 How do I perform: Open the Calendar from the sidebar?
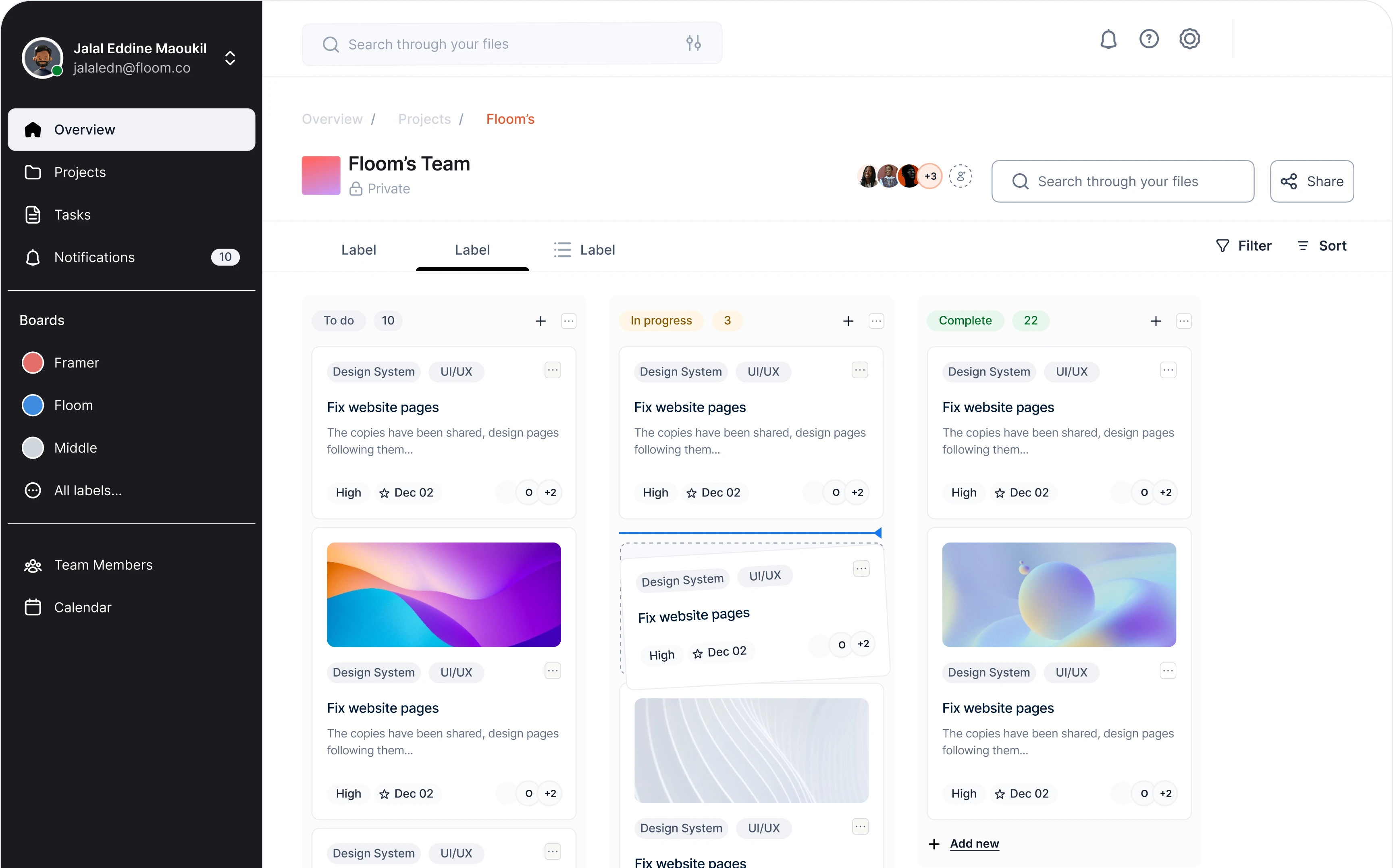coord(83,607)
